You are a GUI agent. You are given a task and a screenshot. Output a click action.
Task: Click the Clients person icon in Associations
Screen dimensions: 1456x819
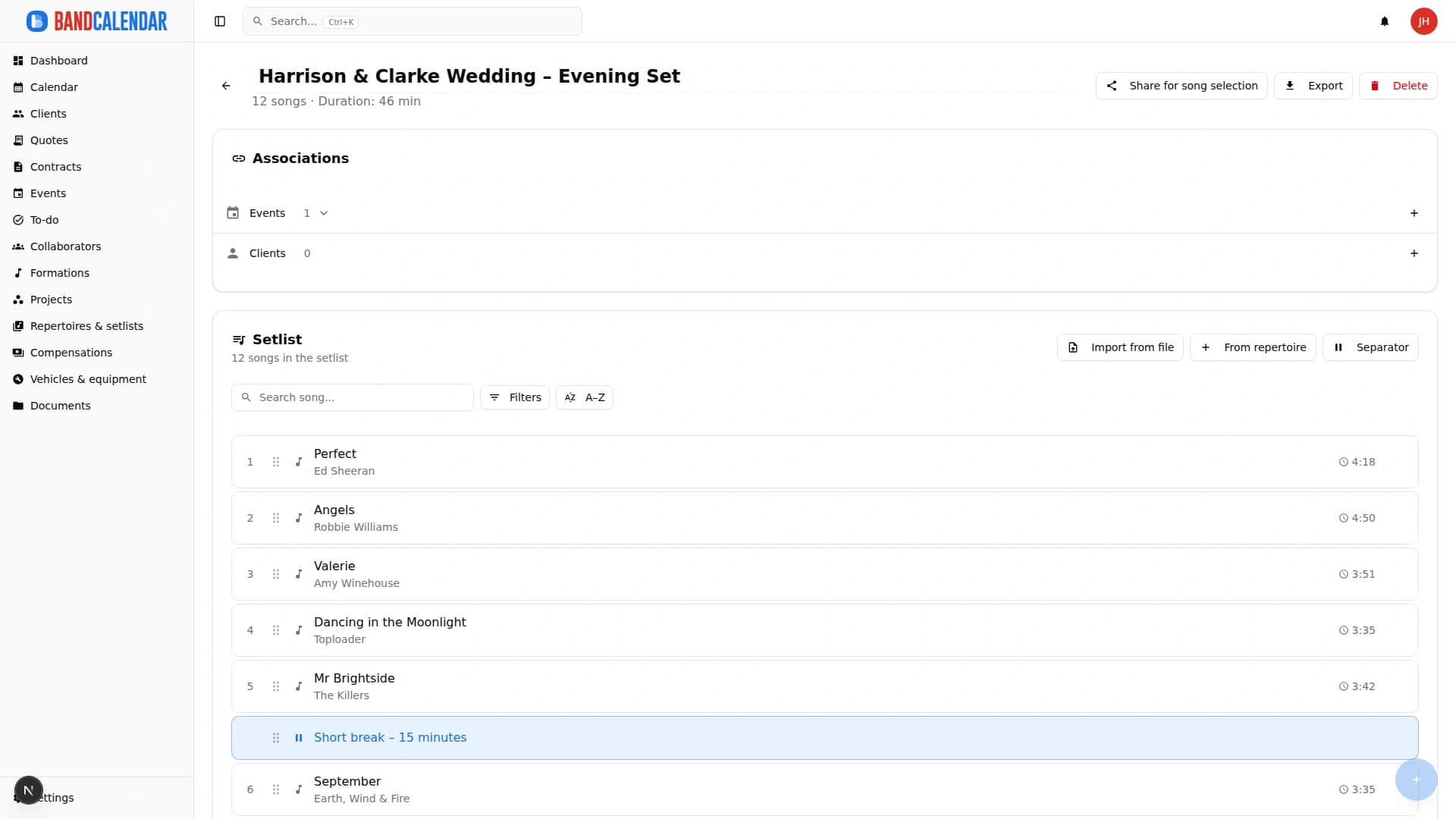pyautogui.click(x=233, y=253)
